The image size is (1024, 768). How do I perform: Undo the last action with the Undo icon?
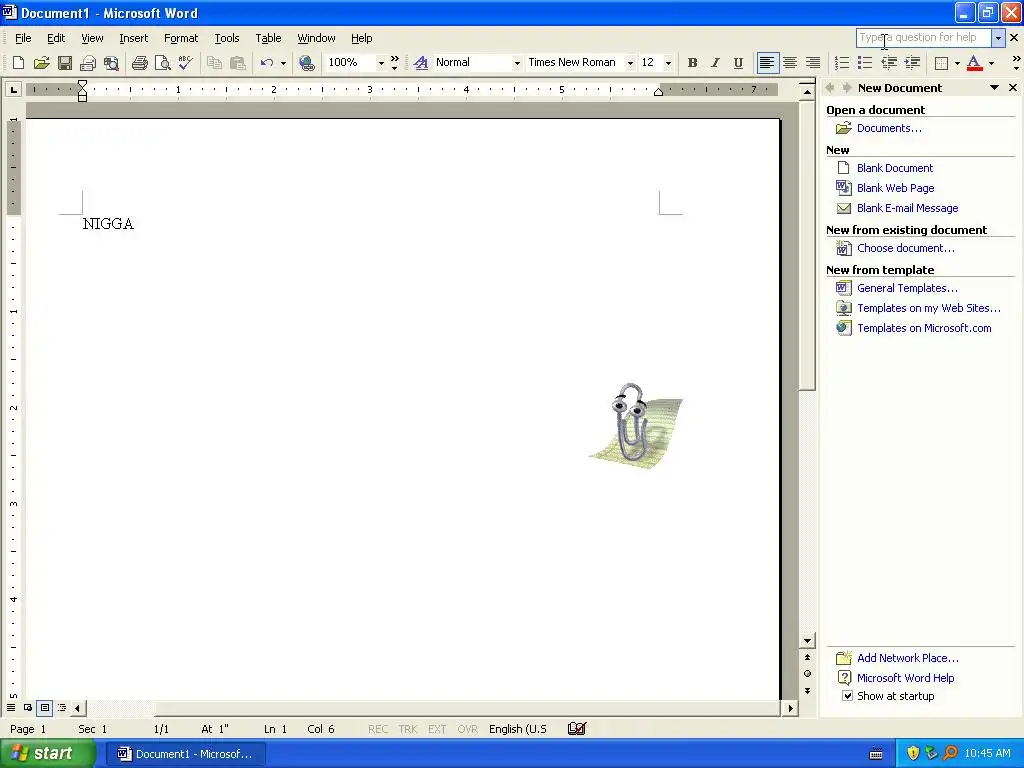point(266,63)
